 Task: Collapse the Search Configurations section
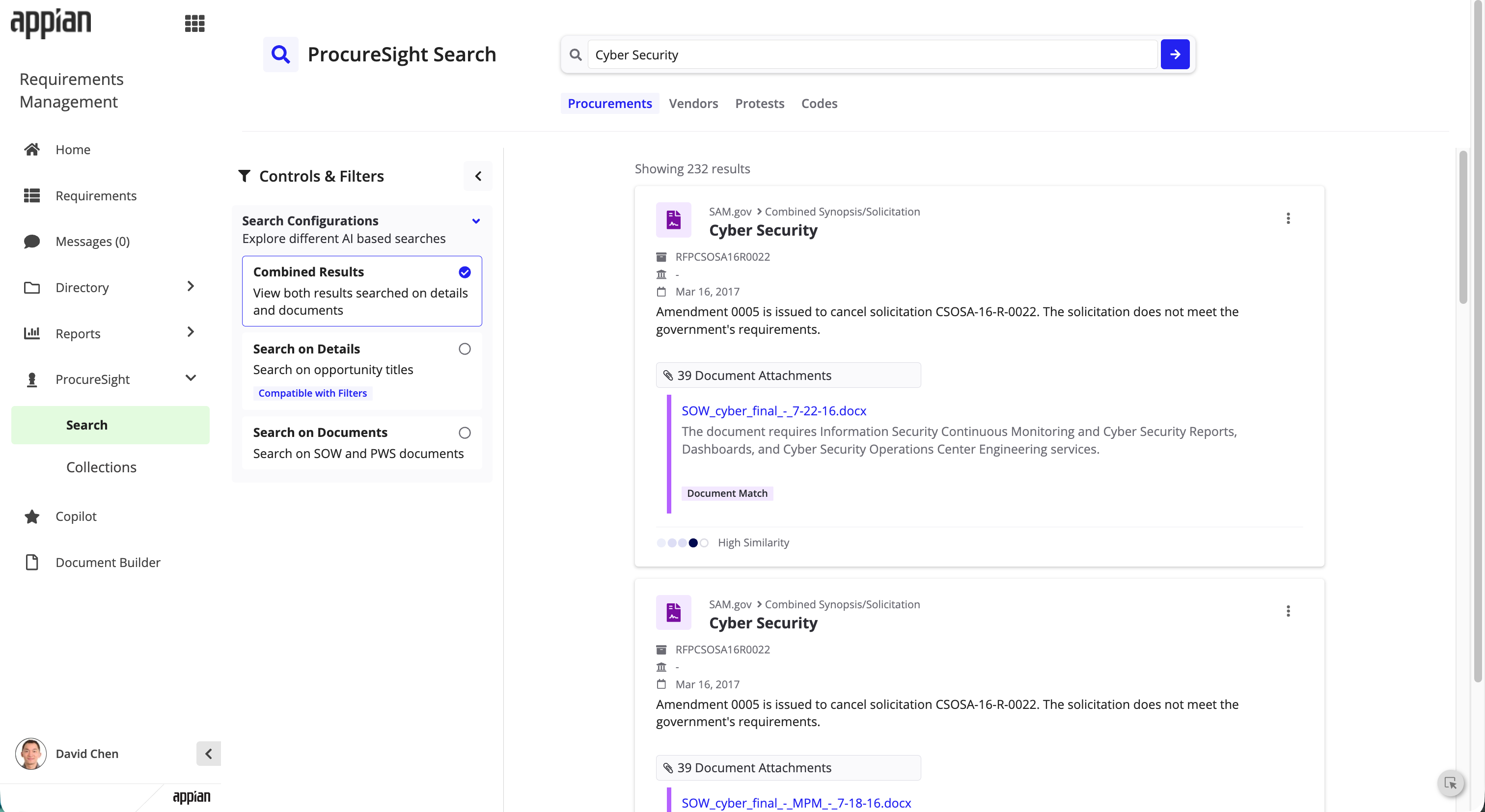476,221
